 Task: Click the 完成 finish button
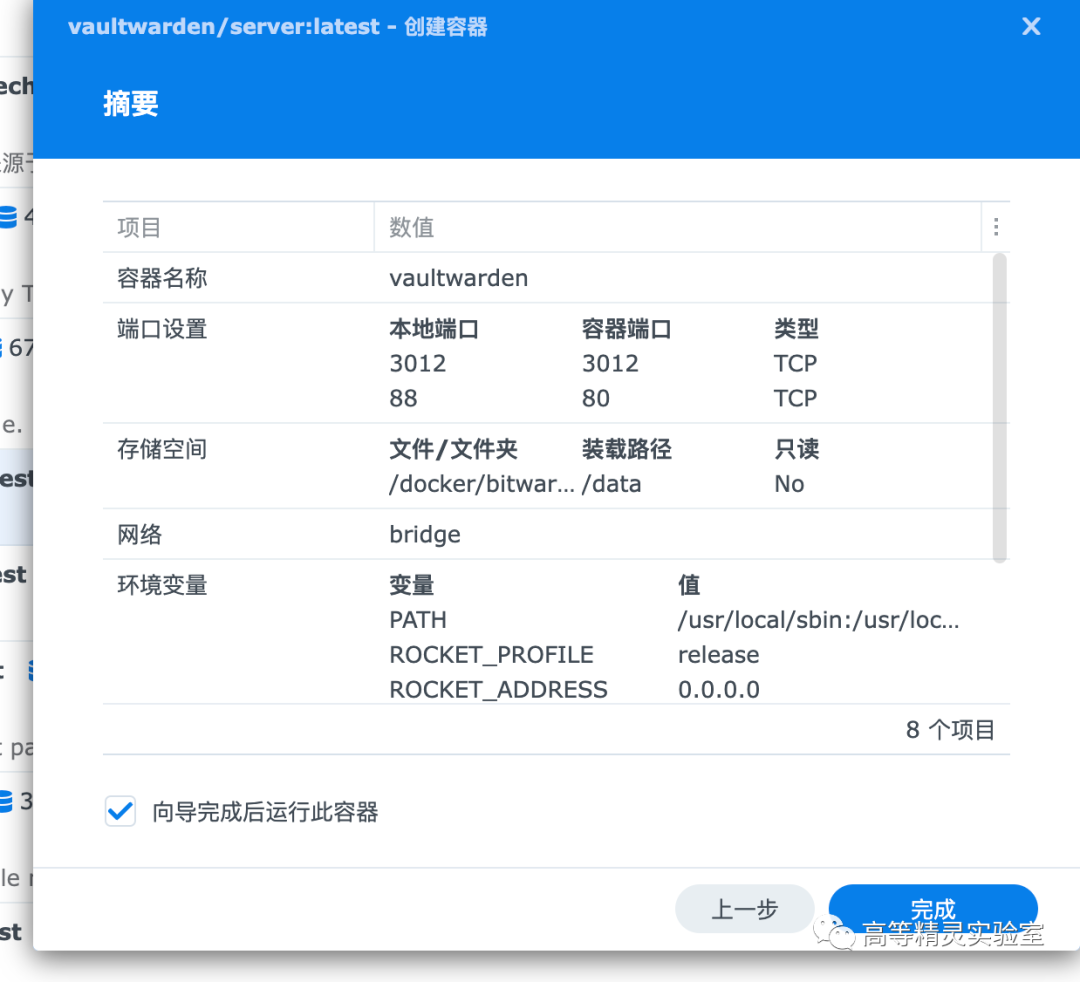pyautogui.click(x=933, y=909)
